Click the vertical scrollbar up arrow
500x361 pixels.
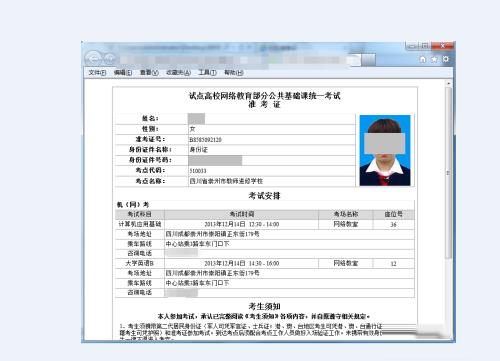coord(449,83)
